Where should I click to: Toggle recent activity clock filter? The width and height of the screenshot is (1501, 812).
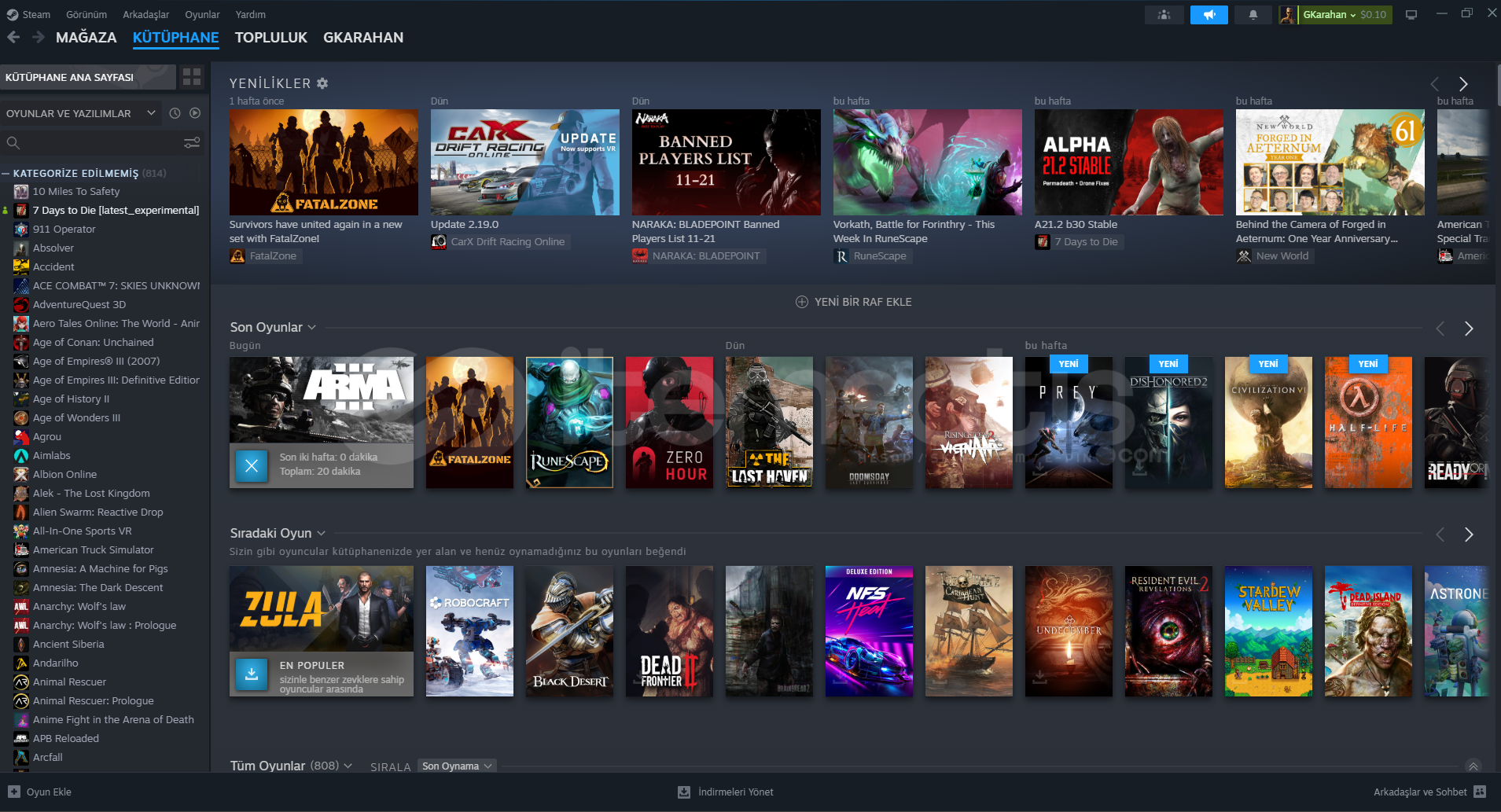coord(175,113)
